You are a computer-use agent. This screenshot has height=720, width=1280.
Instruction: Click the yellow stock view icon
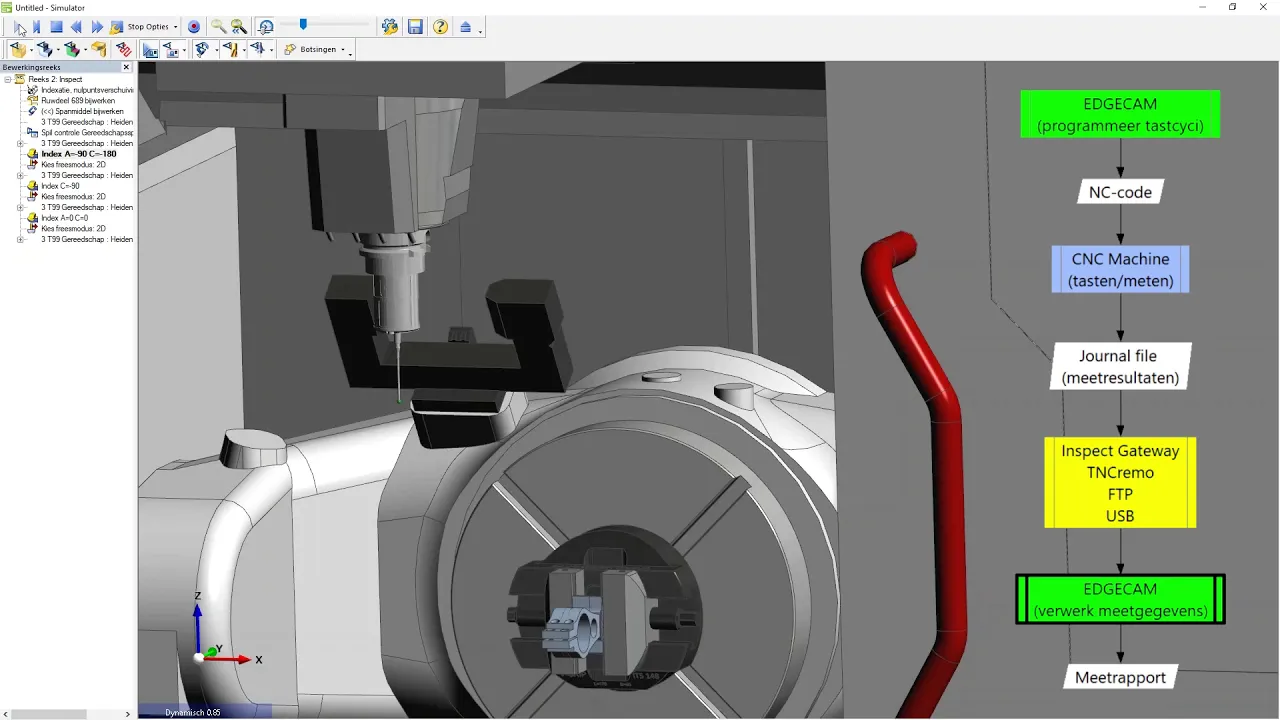[19, 49]
